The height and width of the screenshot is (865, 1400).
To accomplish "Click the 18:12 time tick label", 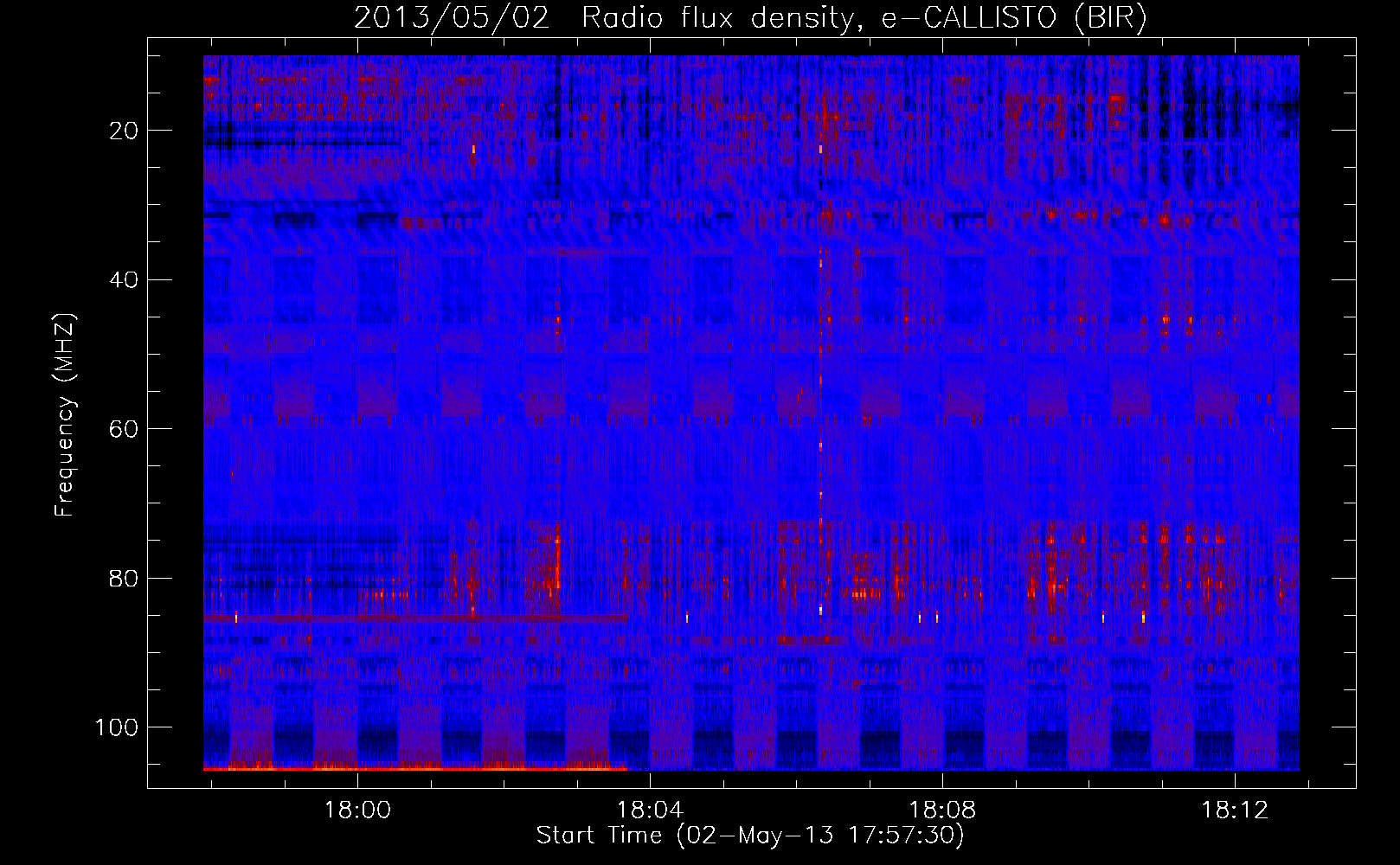I will click(1235, 811).
